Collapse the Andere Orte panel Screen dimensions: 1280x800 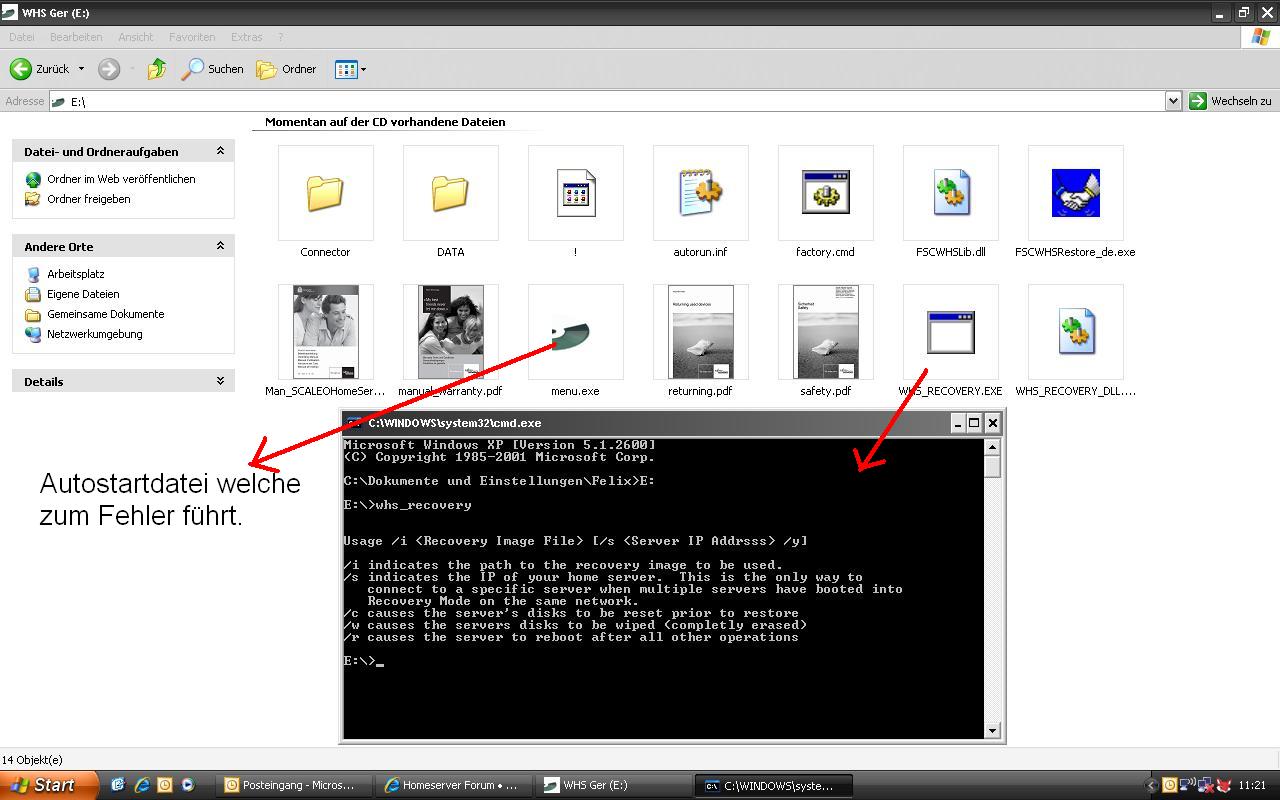(x=220, y=246)
